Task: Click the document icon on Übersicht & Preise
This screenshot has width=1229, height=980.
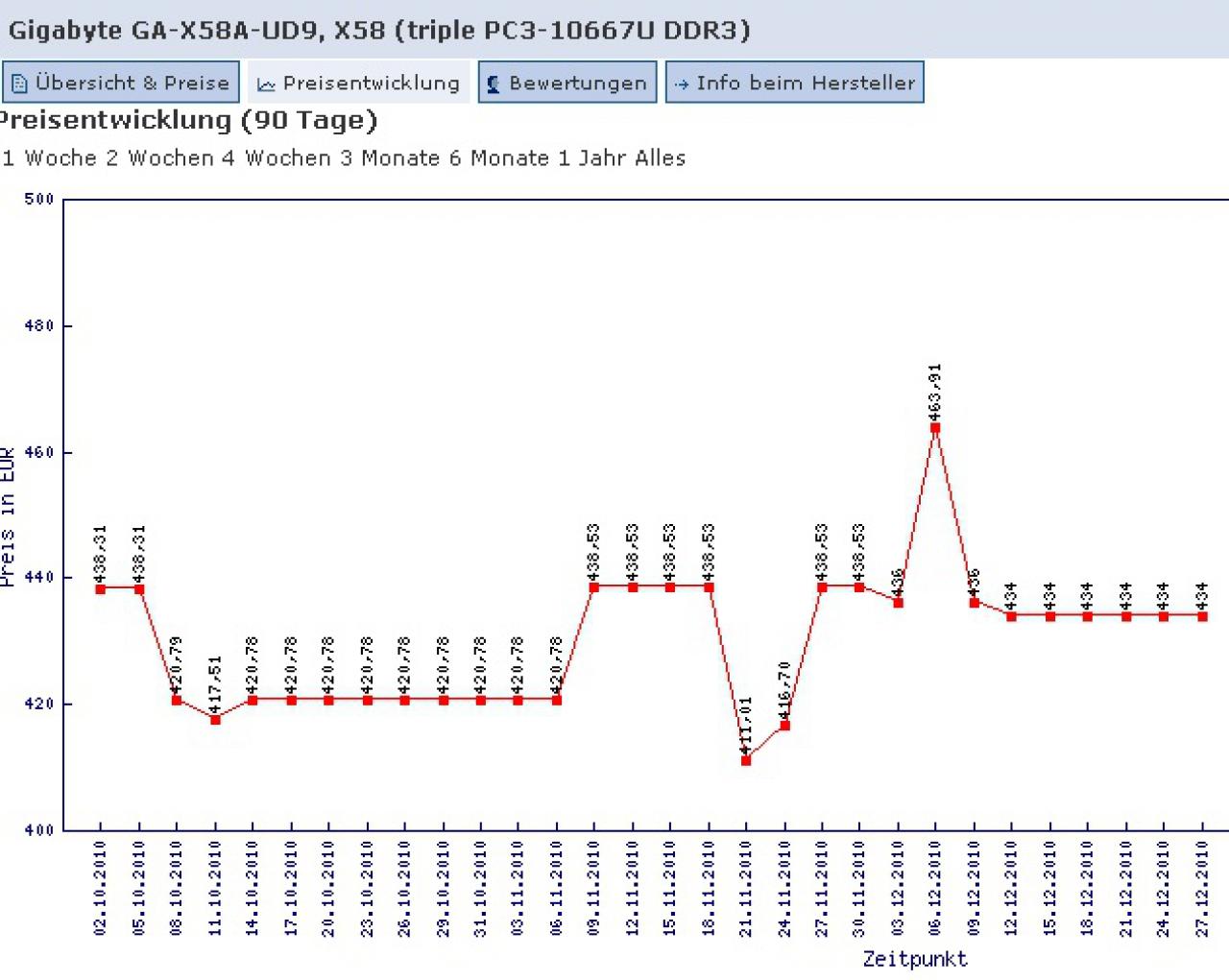Action: [x=19, y=84]
